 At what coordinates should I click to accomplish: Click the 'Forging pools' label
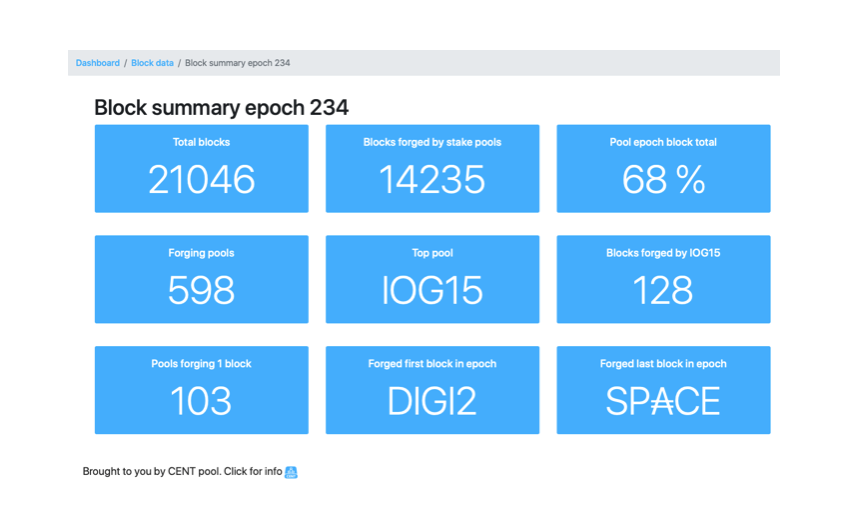[x=201, y=253]
